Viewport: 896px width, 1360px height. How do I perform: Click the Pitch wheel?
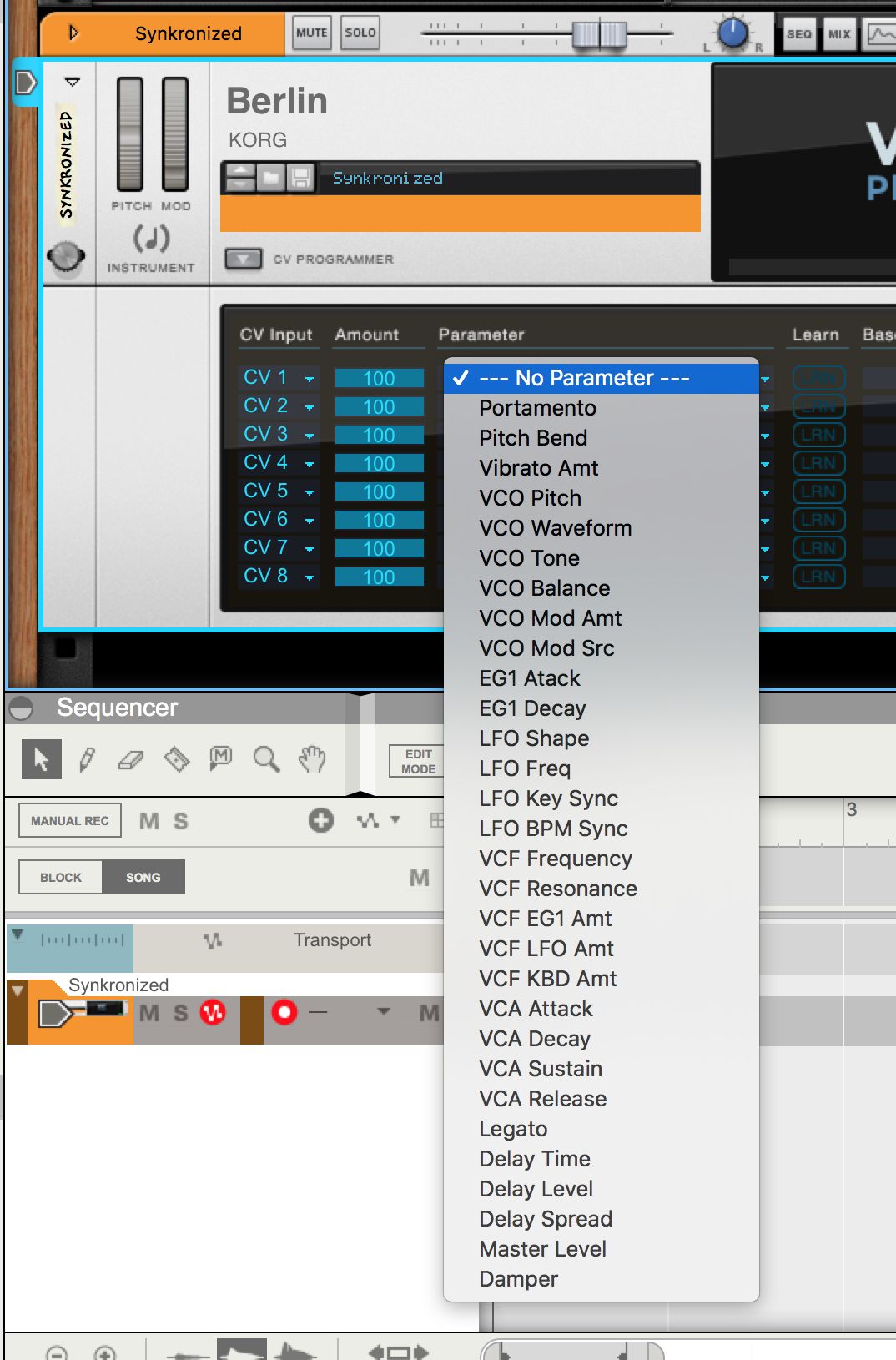pos(130,134)
